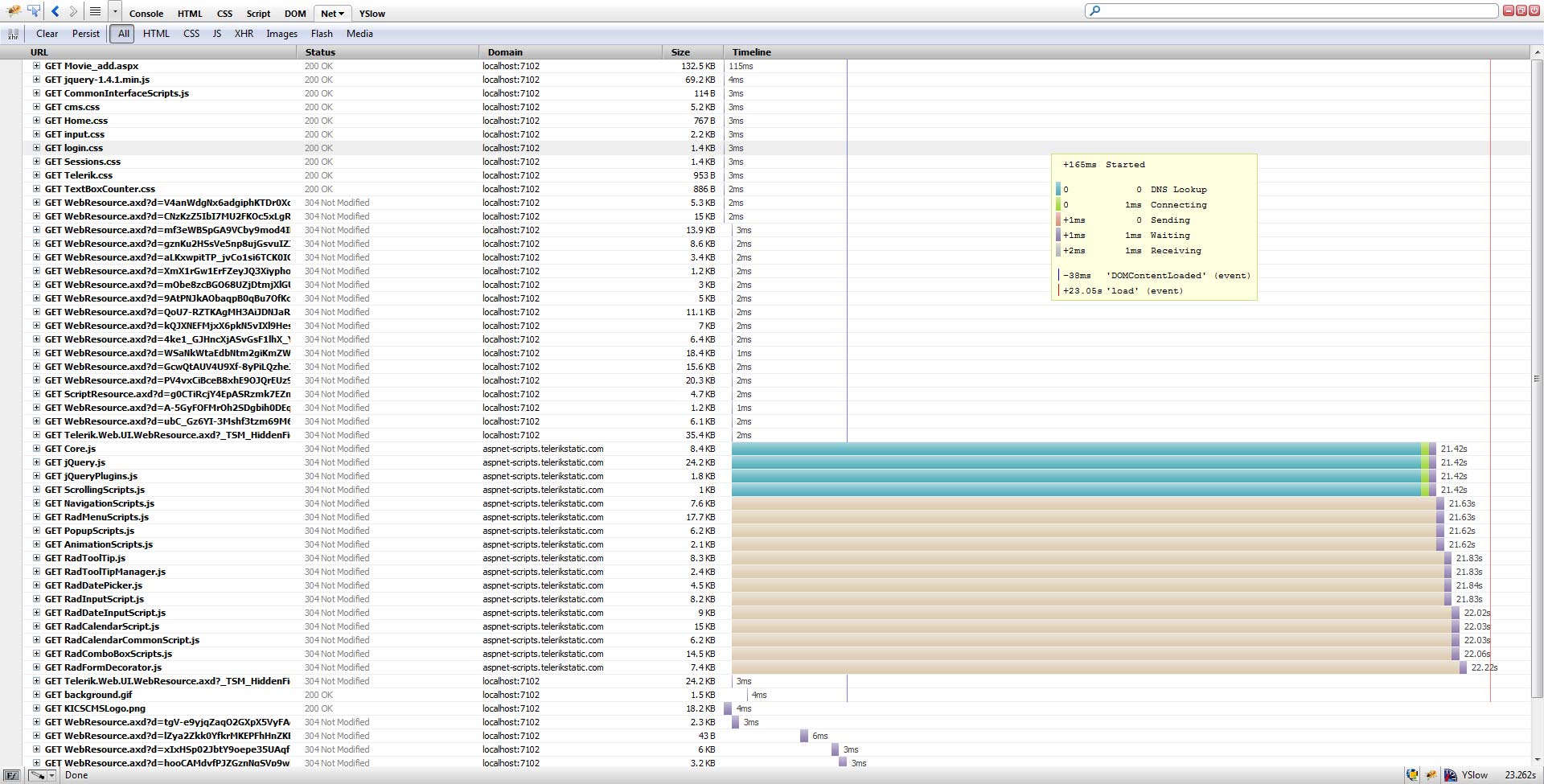This screenshot has height=784, width=1544.
Task: Toggle the Persist option
Action: (x=86, y=34)
